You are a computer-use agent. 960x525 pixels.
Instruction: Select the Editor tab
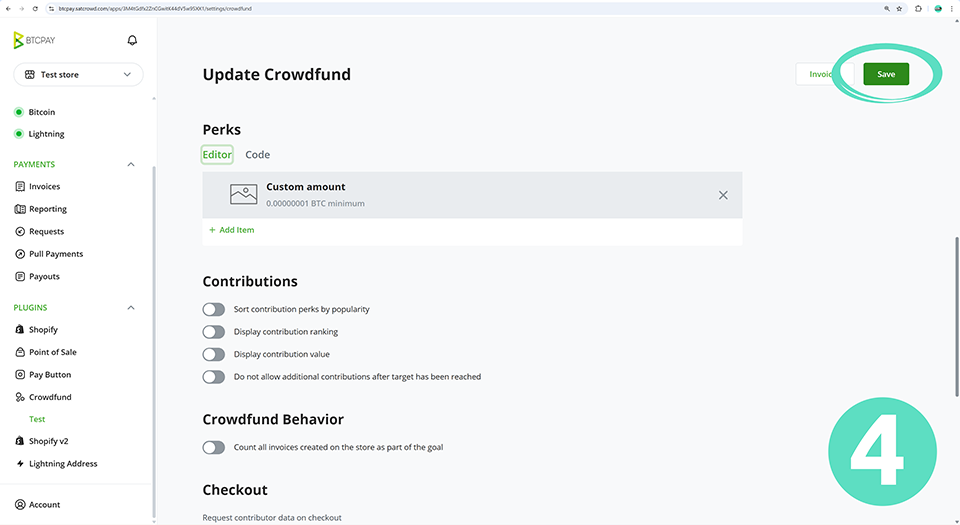(x=217, y=155)
